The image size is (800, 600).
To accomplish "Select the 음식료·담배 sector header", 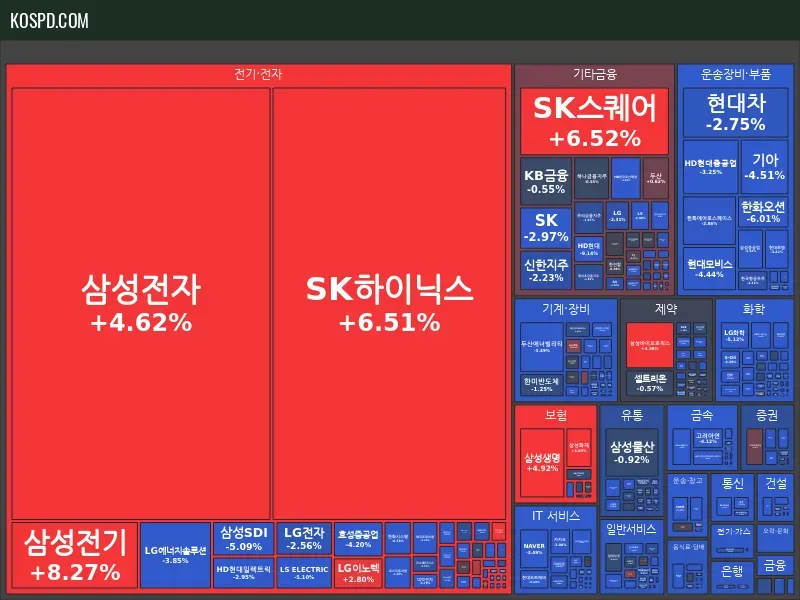I will (687, 546).
